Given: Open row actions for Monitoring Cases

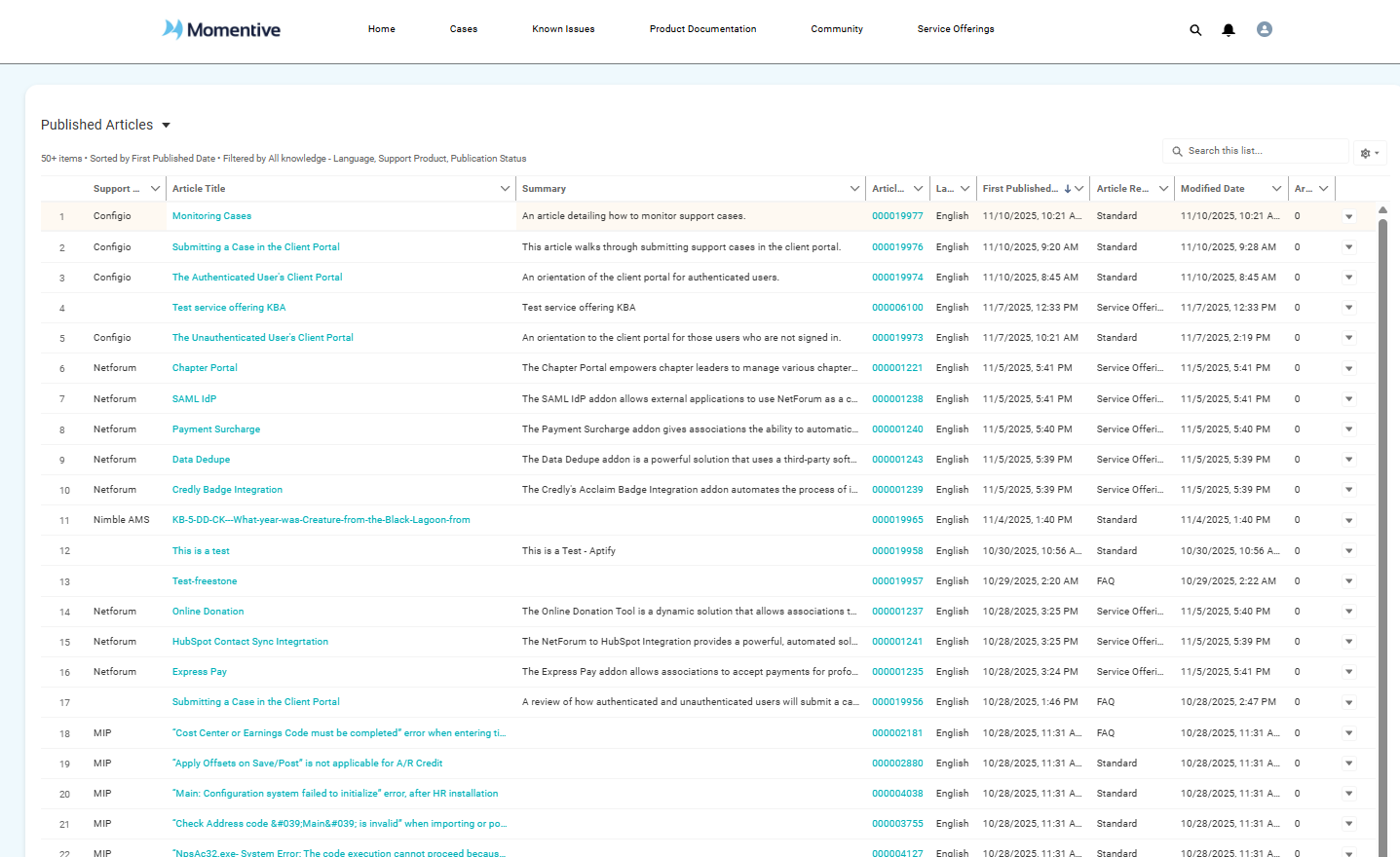Looking at the screenshot, I should (x=1349, y=216).
